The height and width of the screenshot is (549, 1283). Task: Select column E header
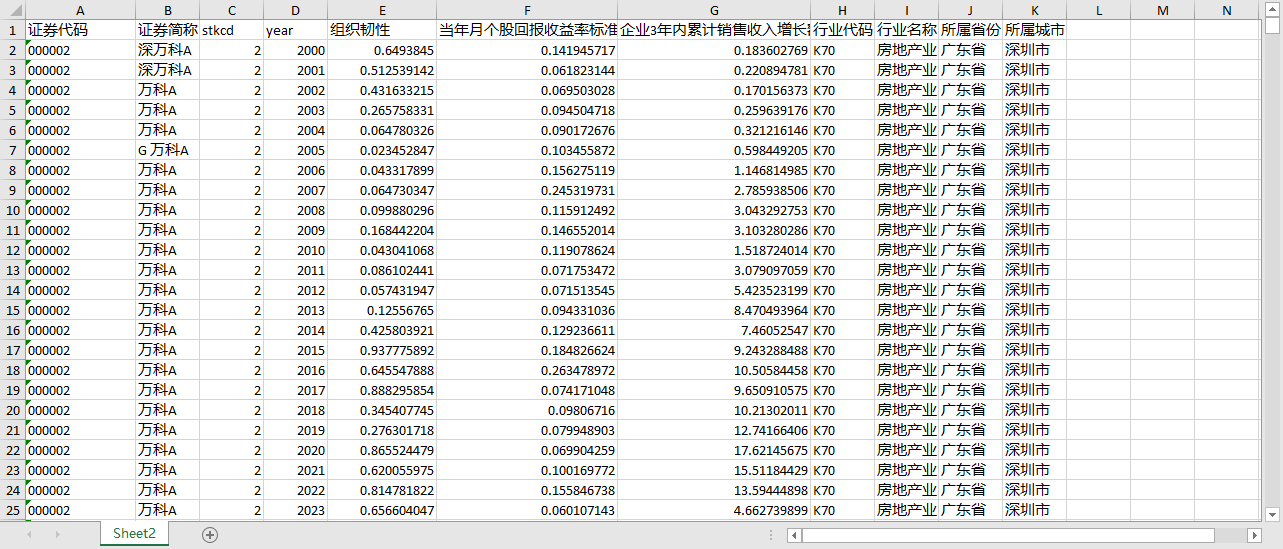pos(382,10)
